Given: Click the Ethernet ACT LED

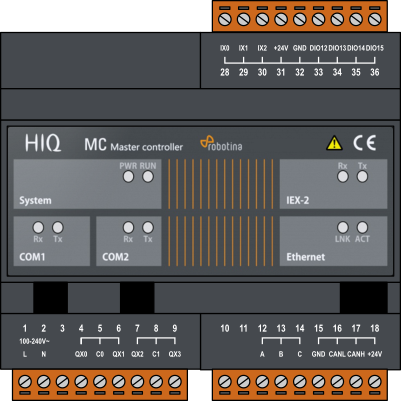Looking at the screenshot, I should [x=362, y=227].
